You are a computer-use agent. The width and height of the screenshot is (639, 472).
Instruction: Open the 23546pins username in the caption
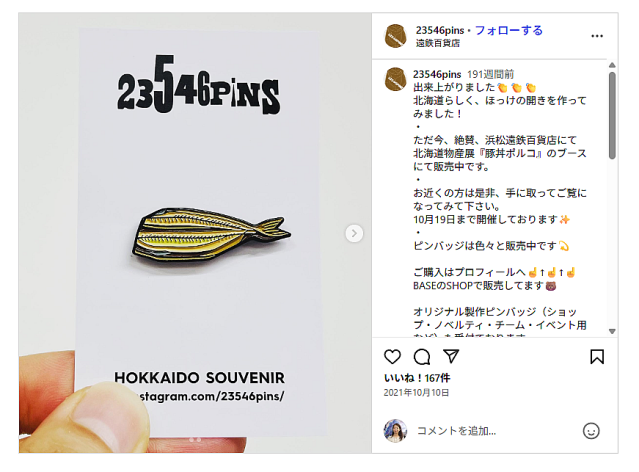click(x=437, y=74)
